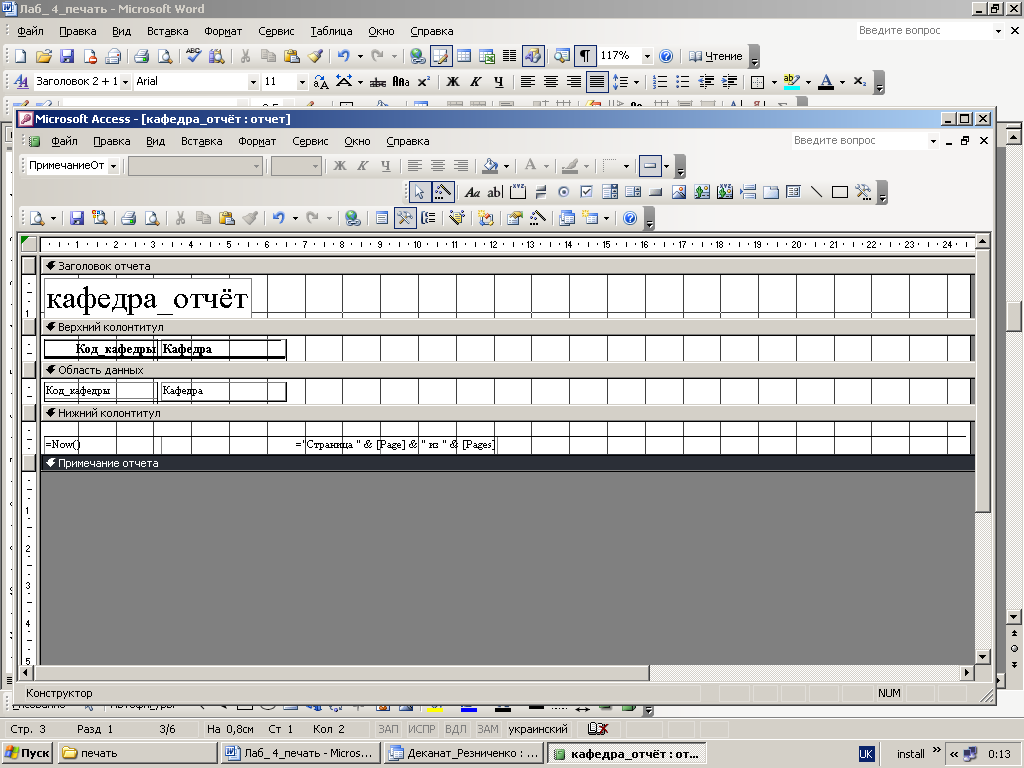
Task: Open Формат menu in Access
Action: [257, 141]
